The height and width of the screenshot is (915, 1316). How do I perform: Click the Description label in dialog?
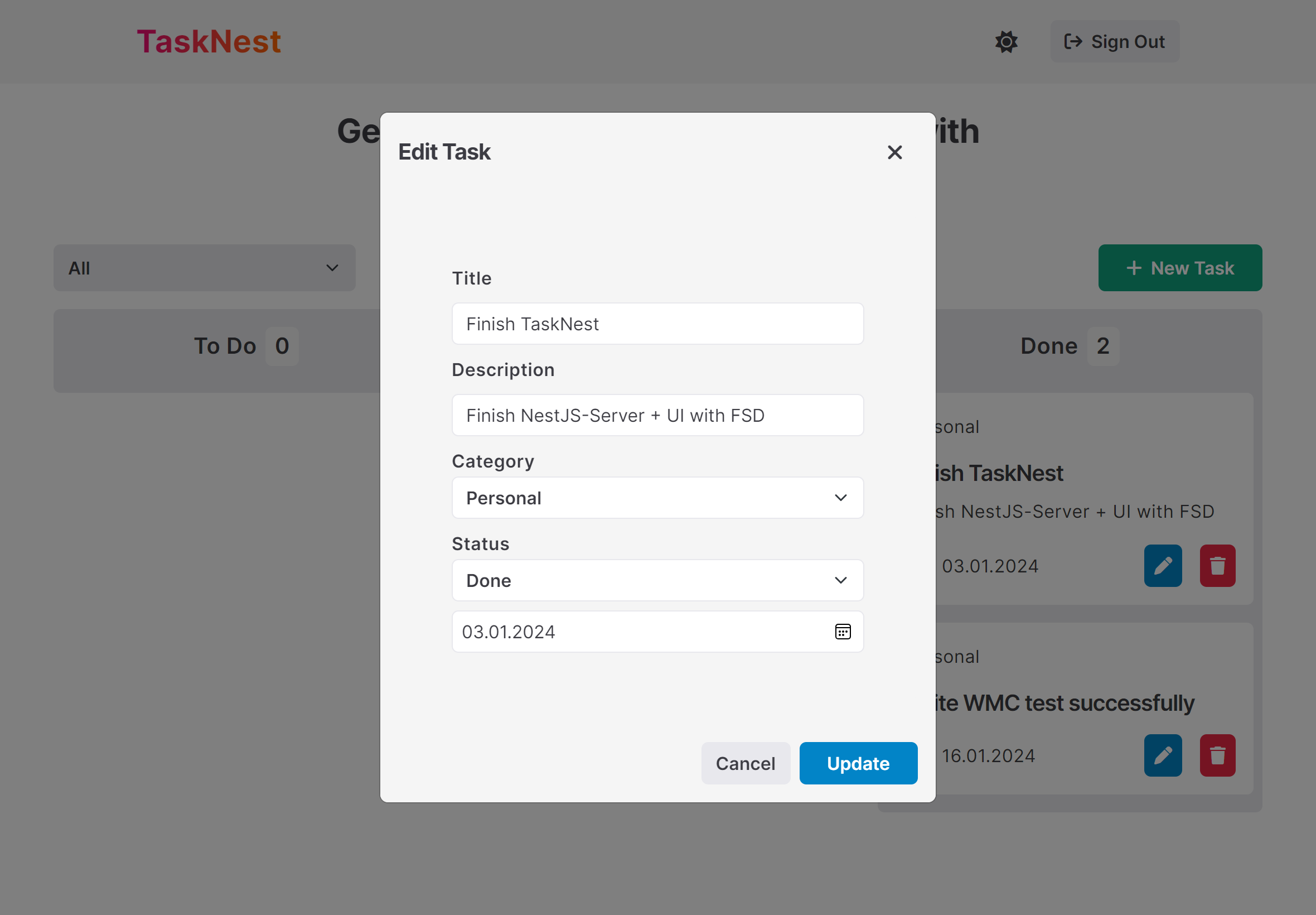click(x=503, y=370)
